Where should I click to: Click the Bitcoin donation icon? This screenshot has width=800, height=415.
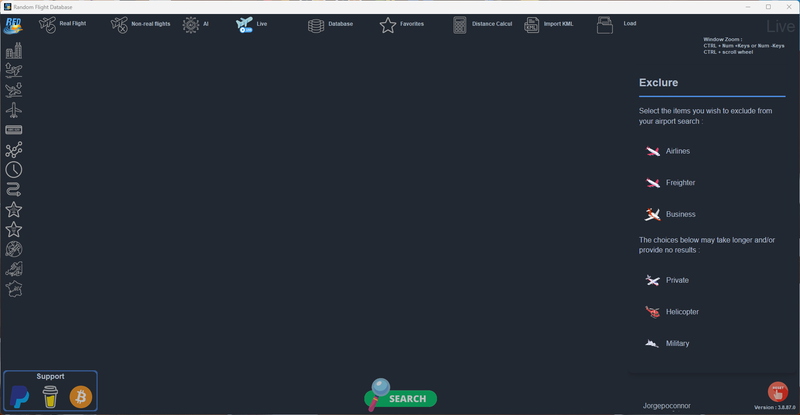pyautogui.click(x=80, y=397)
